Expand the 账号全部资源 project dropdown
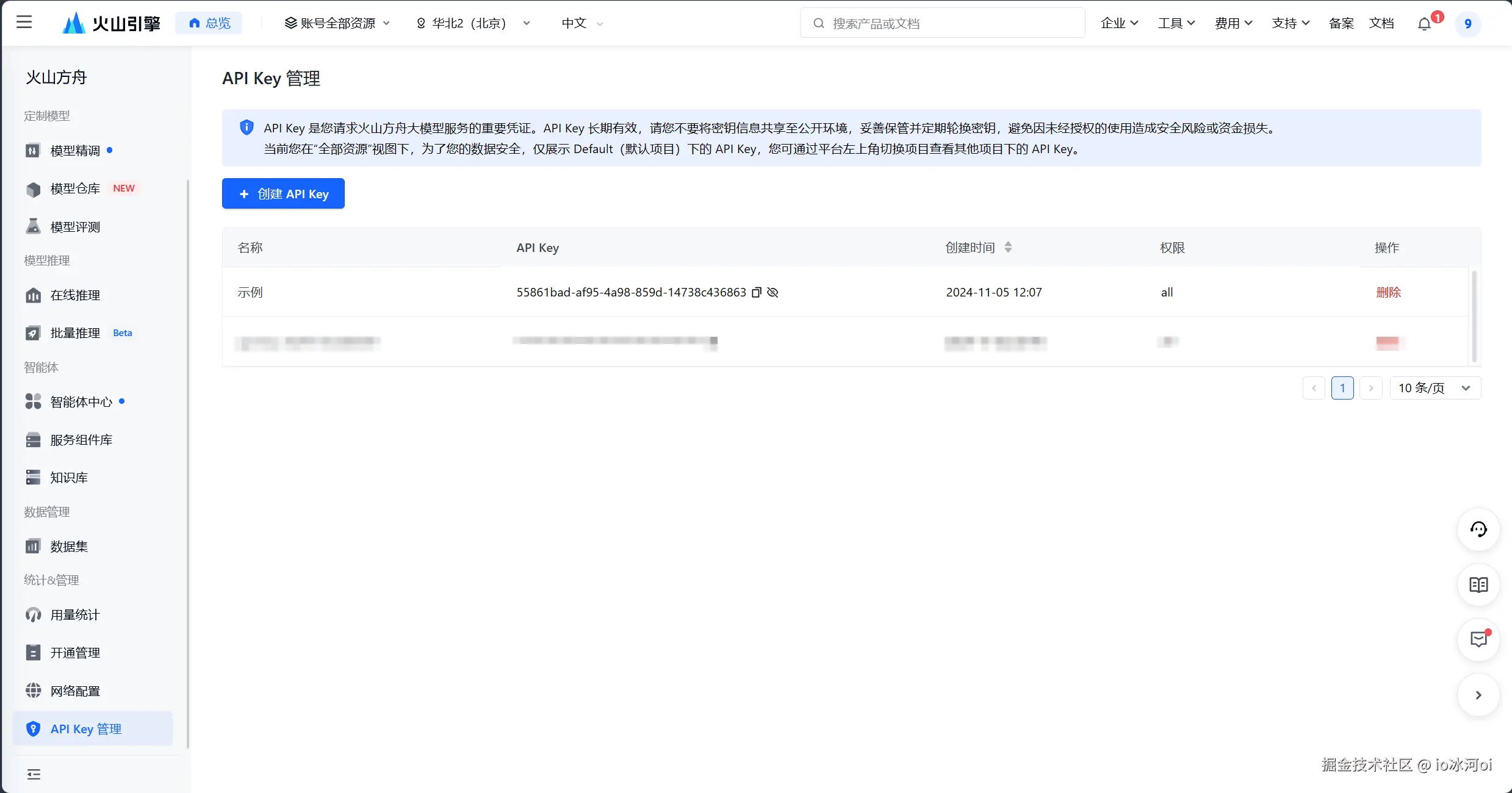The width and height of the screenshot is (1512, 793). (337, 23)
